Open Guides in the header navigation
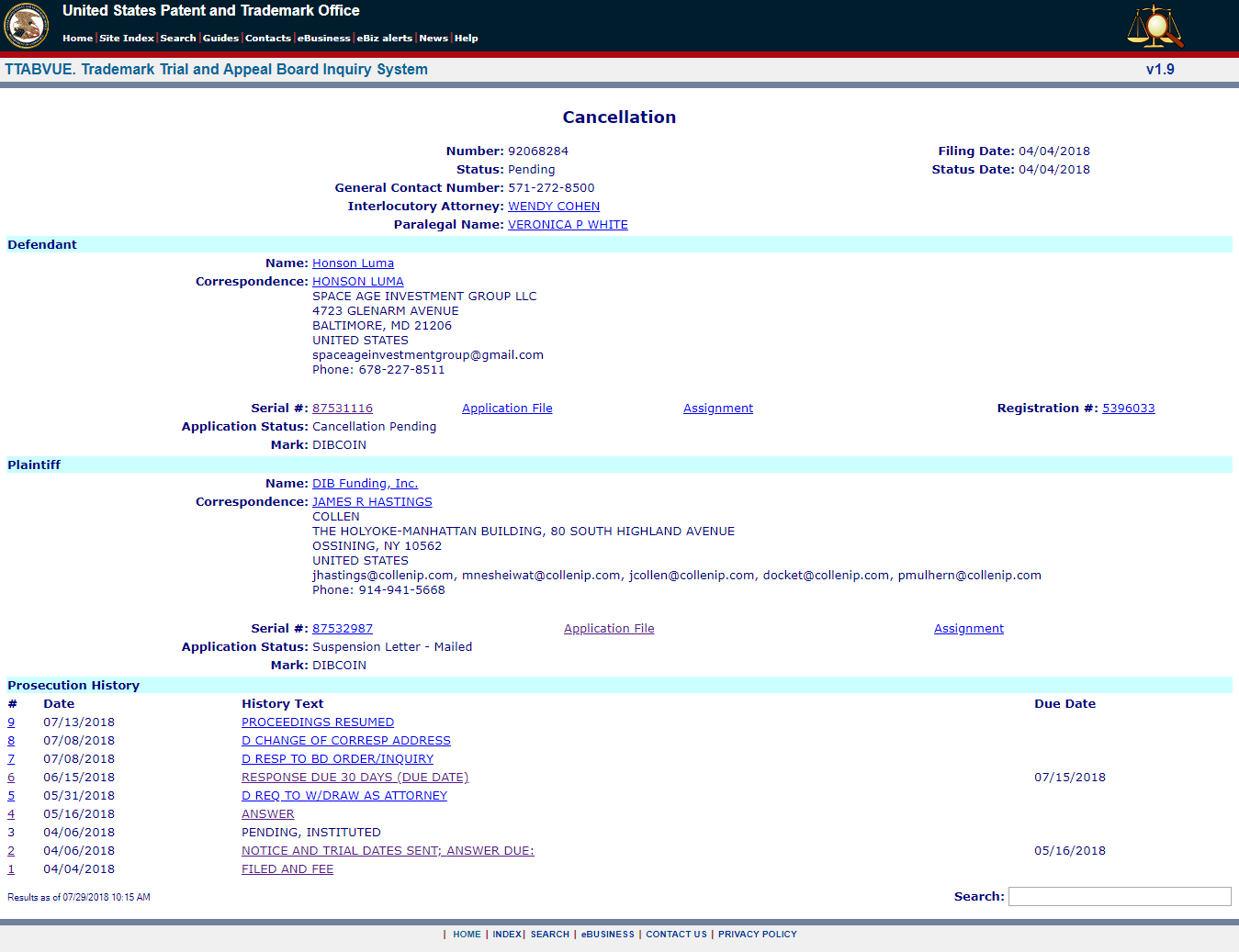 point(220,39)
